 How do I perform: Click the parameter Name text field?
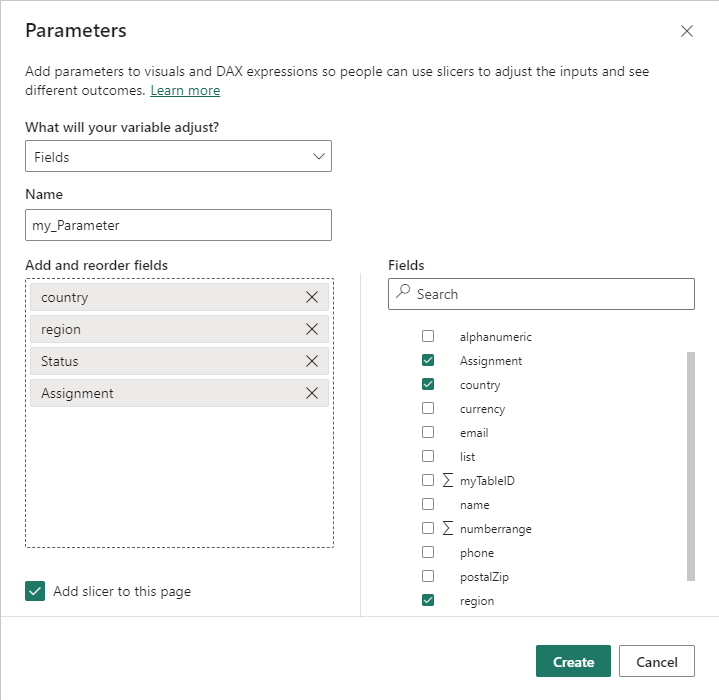point(178,225)
